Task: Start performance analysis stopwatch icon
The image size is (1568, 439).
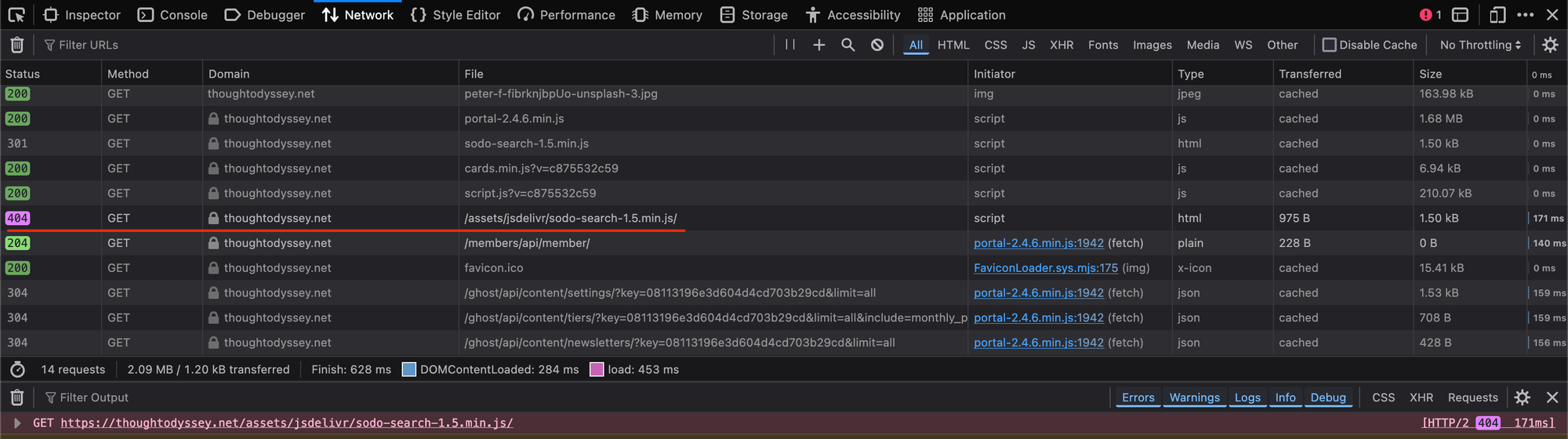Action: (18, 369)
